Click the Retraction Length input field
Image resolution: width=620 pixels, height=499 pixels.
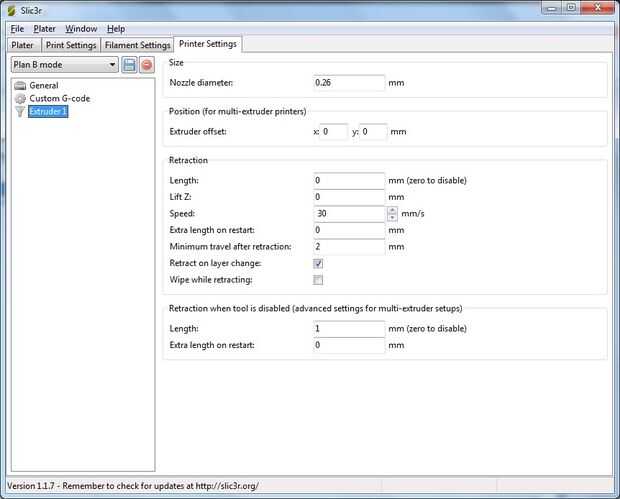[x=349, y=181]
